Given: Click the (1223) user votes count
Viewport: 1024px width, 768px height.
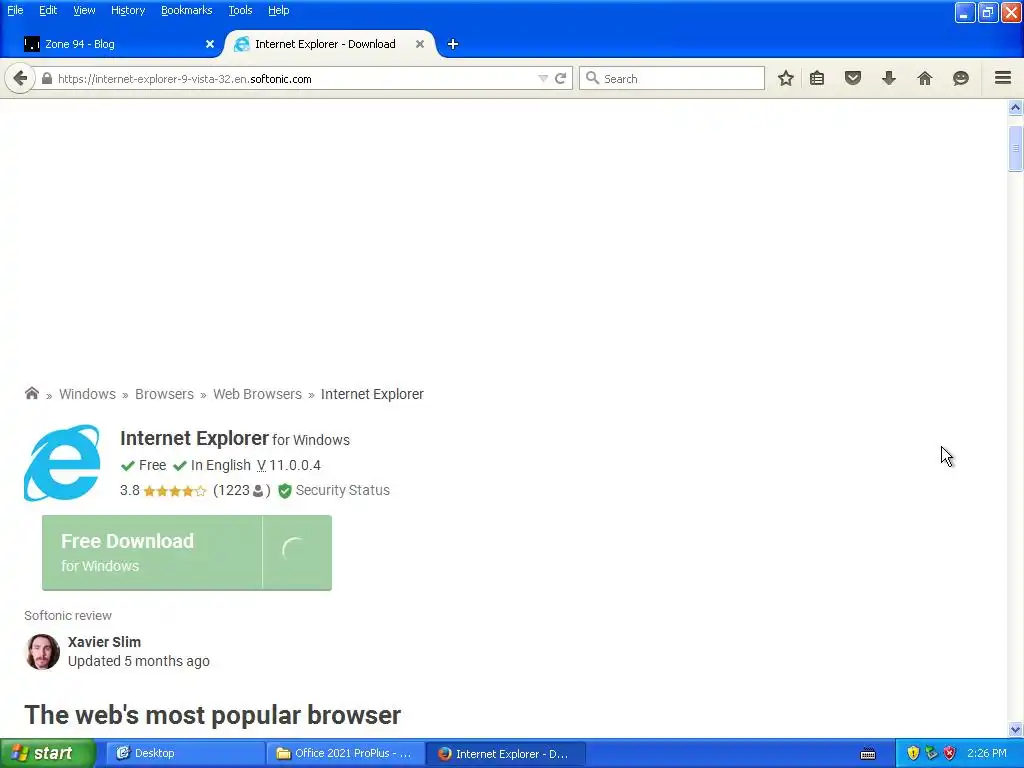Looking at the screenshot, I should 242,490.
